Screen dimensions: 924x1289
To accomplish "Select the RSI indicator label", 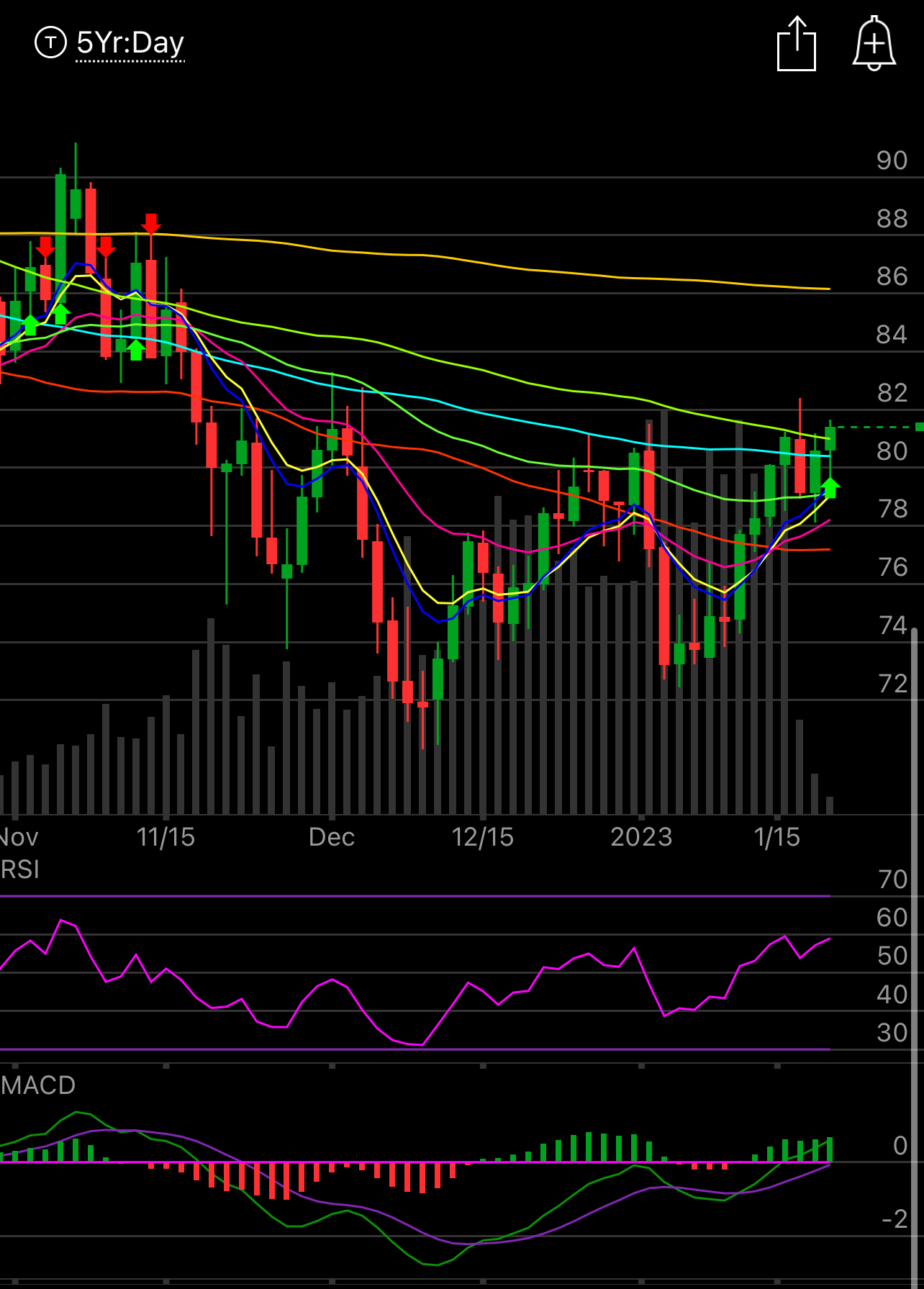I will [19, 869].
